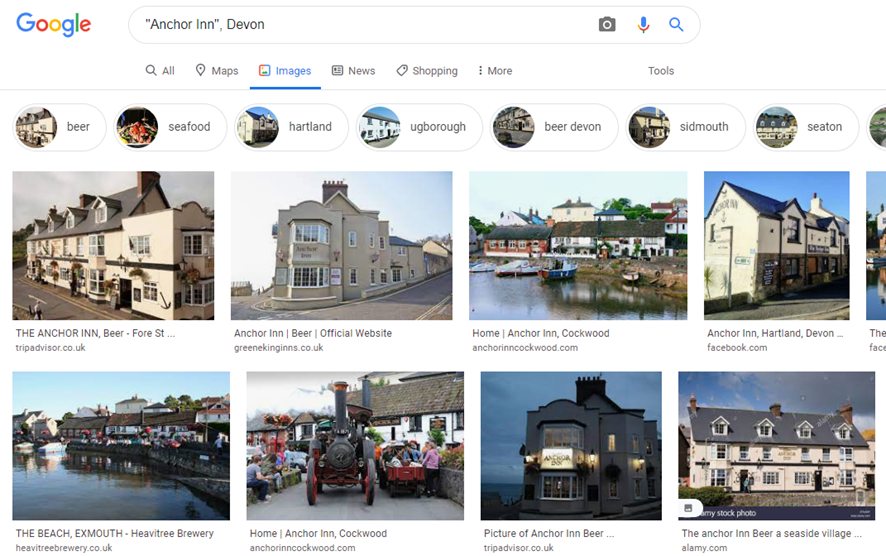Choose the beer devon chip
The image size is (886, 556).
click(553, 127)
